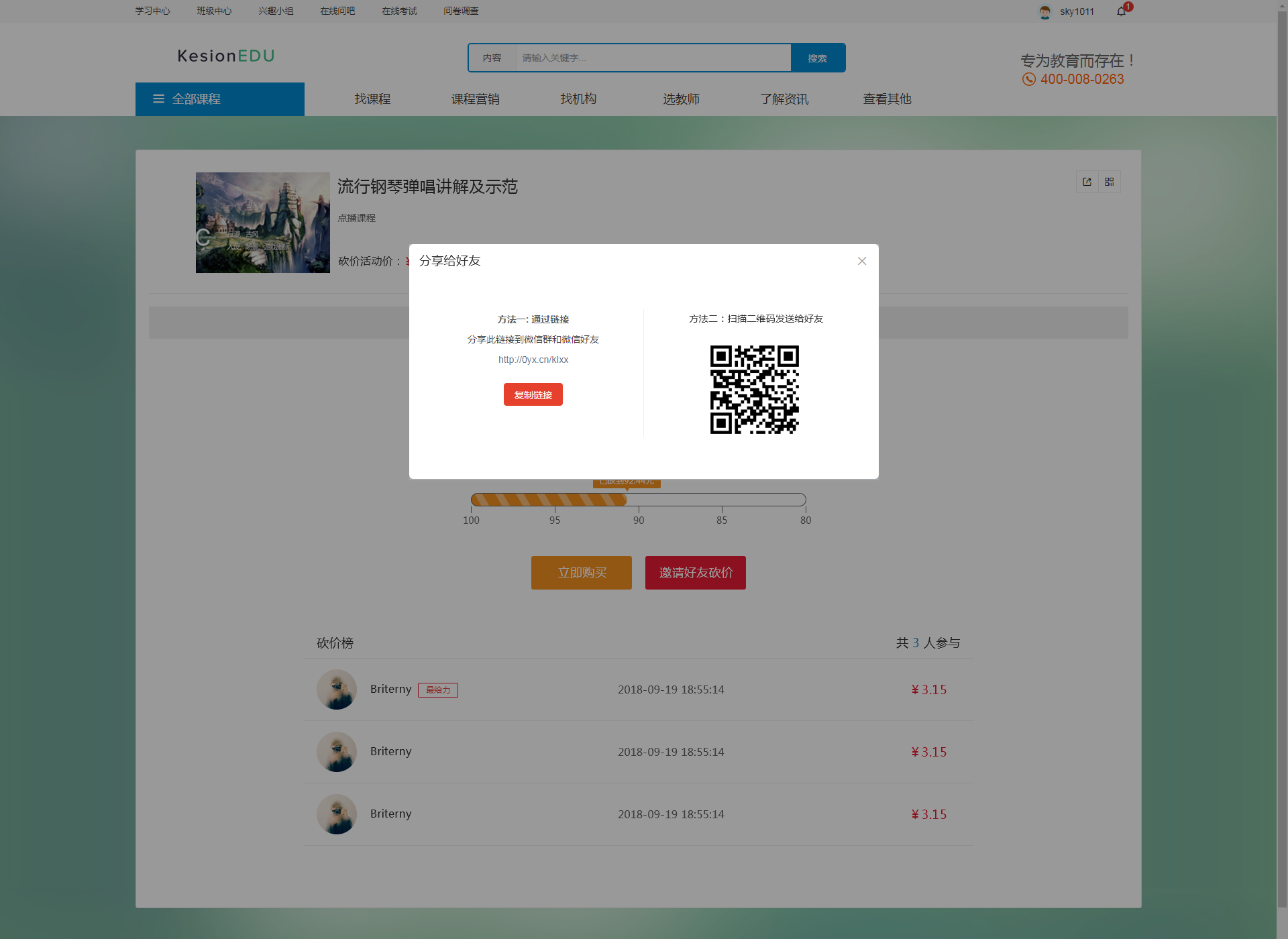The width and height of the screenshot is (1288, 939).
Task: Click the hamburger icon on 全部课程
Action: (158, 99)
